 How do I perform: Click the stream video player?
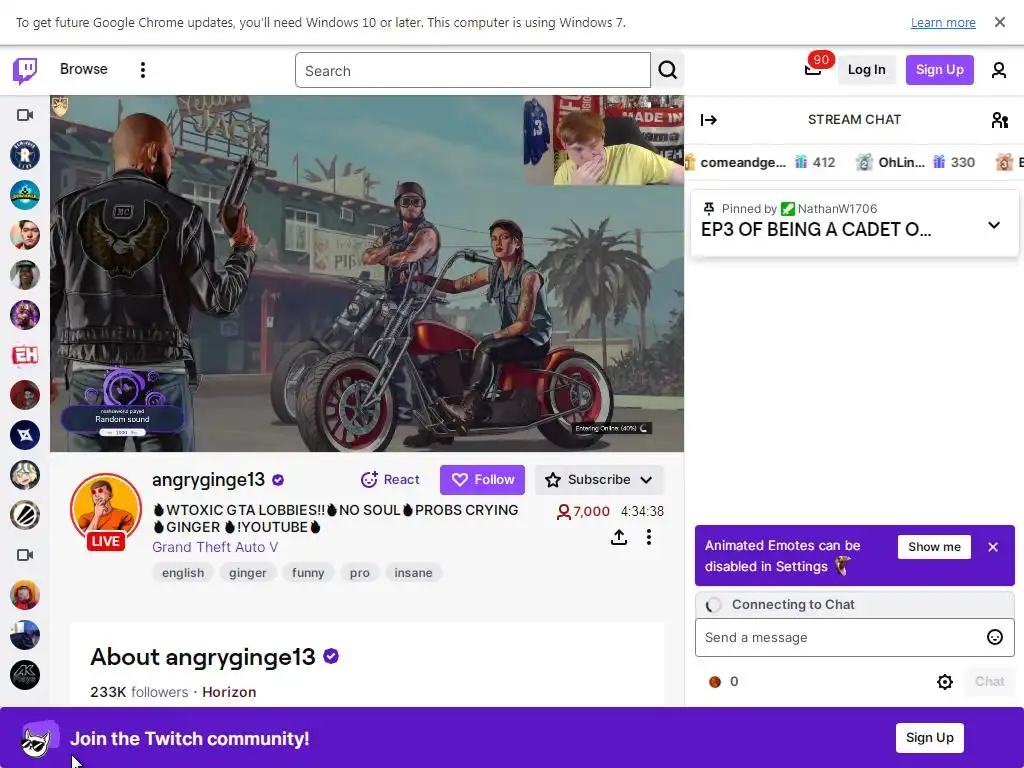[x=367, y=273]
